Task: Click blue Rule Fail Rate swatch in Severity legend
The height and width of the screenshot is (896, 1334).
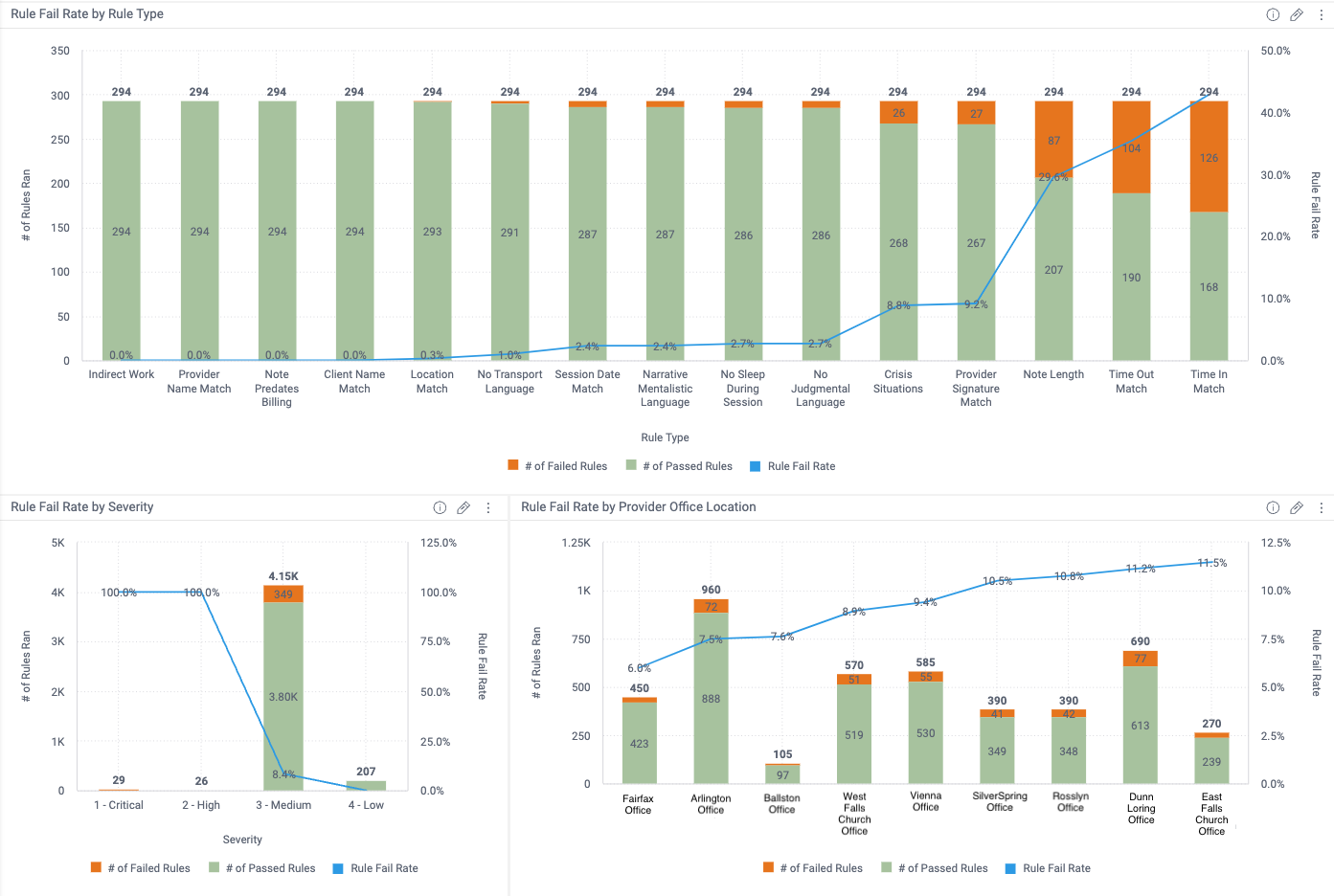Action: click(338, 868)
